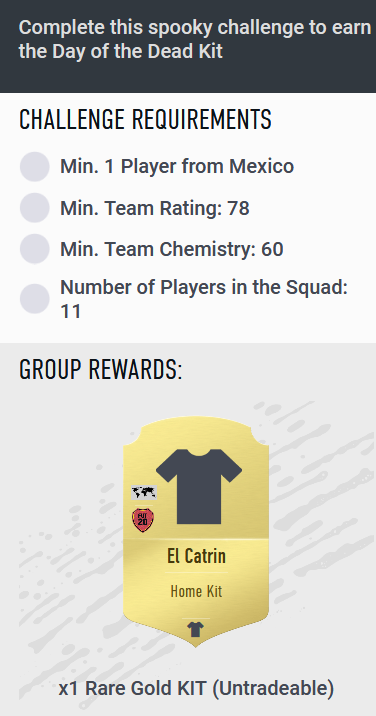Toggle the Number of Players circle indicator
Viewport: 376px width, 716px height.
point(35,299)
